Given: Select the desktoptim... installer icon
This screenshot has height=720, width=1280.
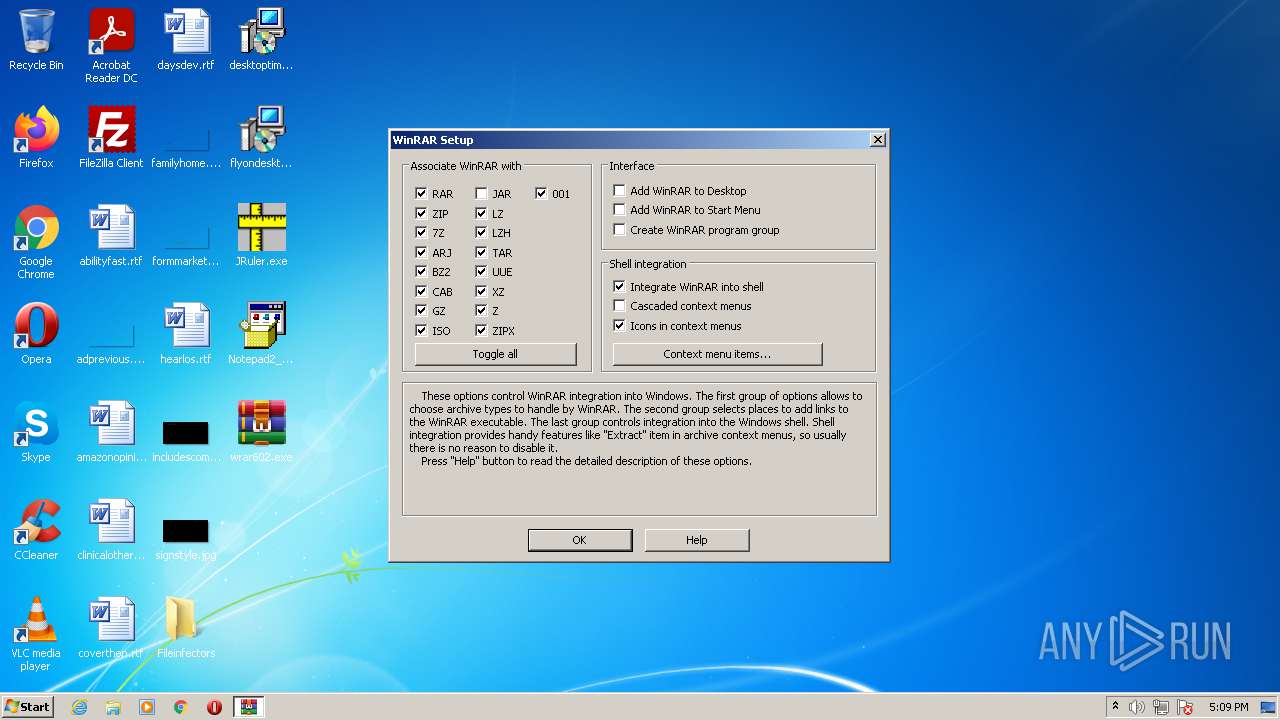Looking at the screenshot, I should pyautogui.click(x=261, y=40).
